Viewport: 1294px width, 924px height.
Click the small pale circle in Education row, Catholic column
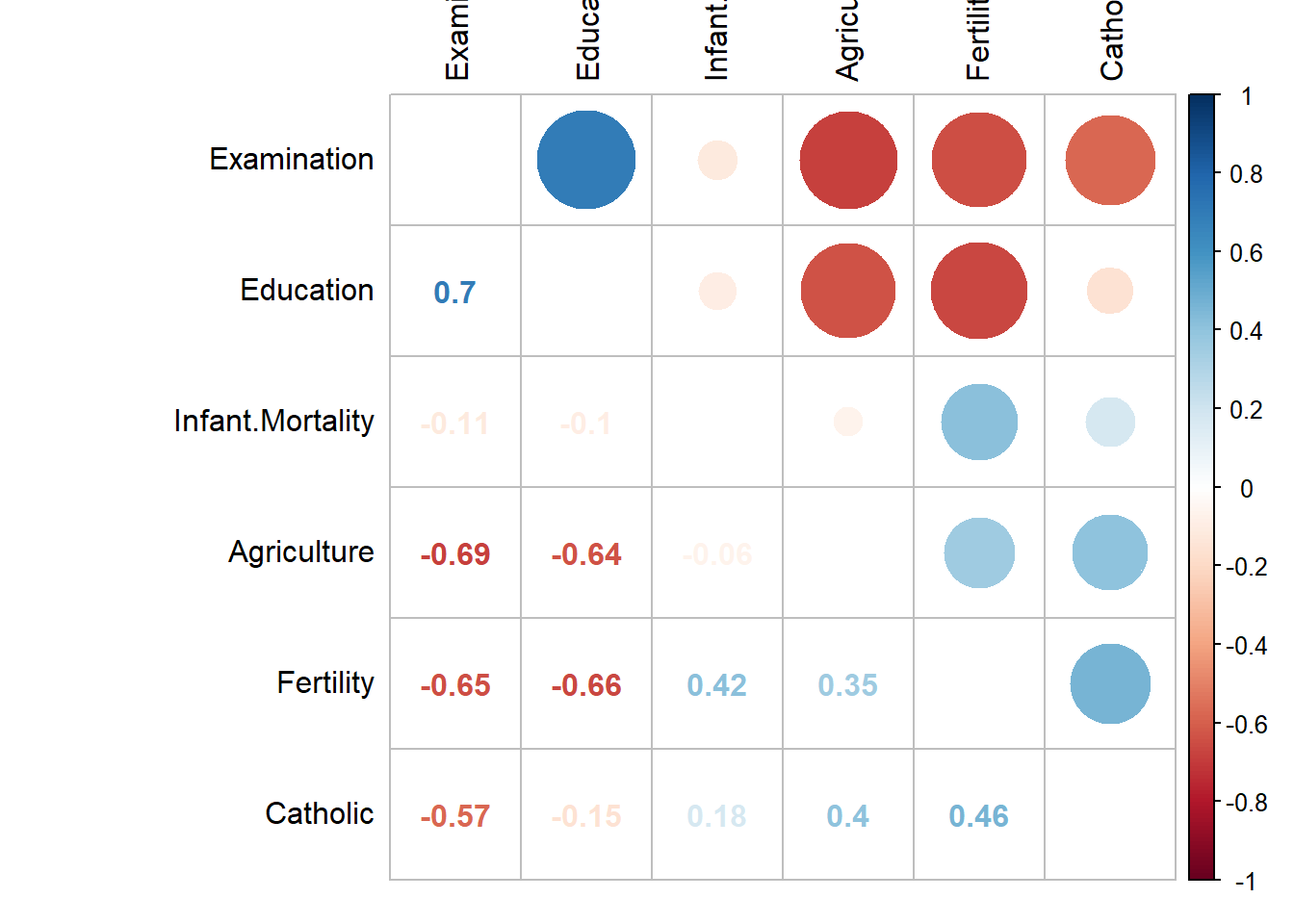click(x=1110, y=291)
